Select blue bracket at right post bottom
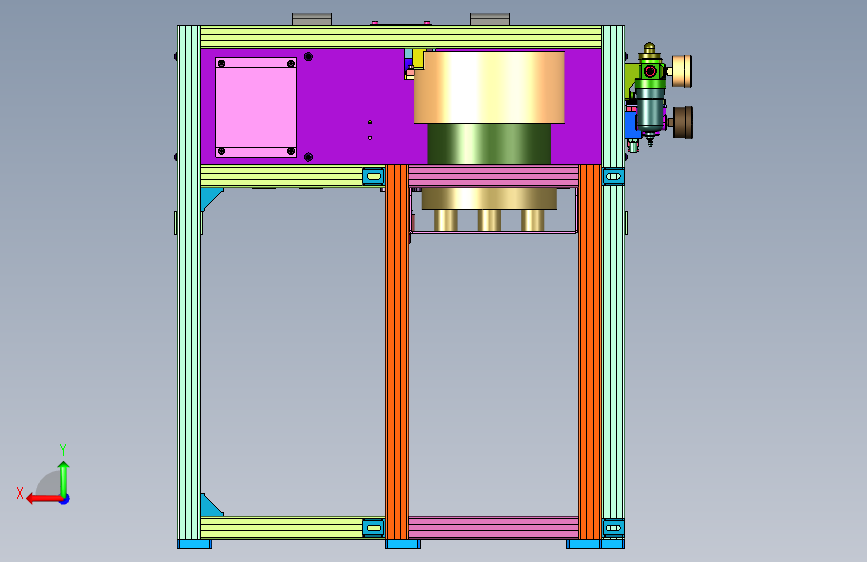Screen dimensions: 867x562 pos(613,528)
